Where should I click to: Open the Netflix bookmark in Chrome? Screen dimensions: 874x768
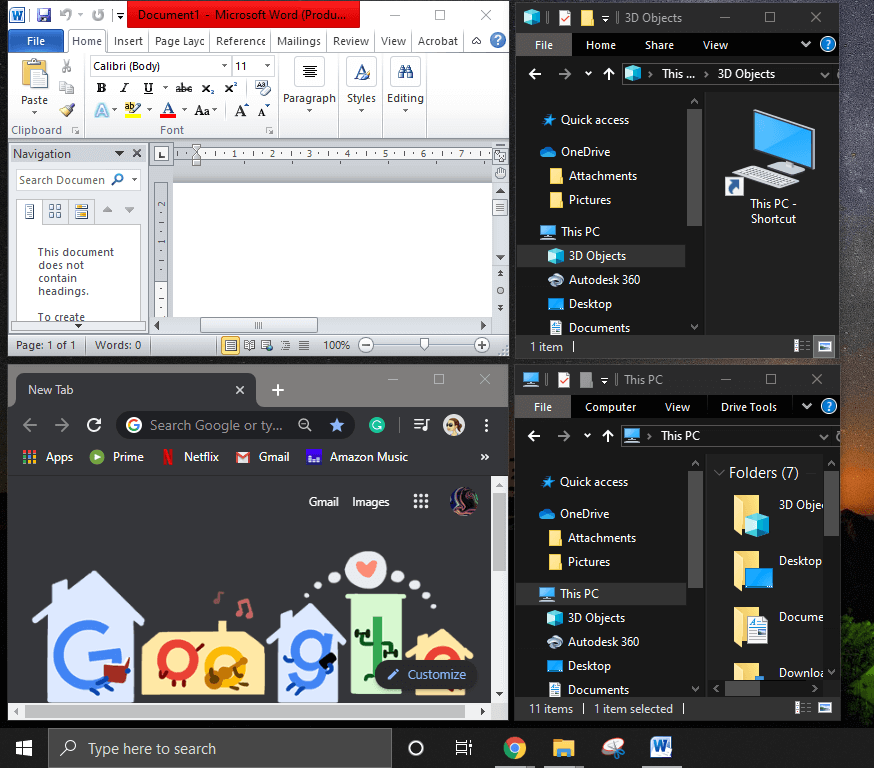pos(196,457)
